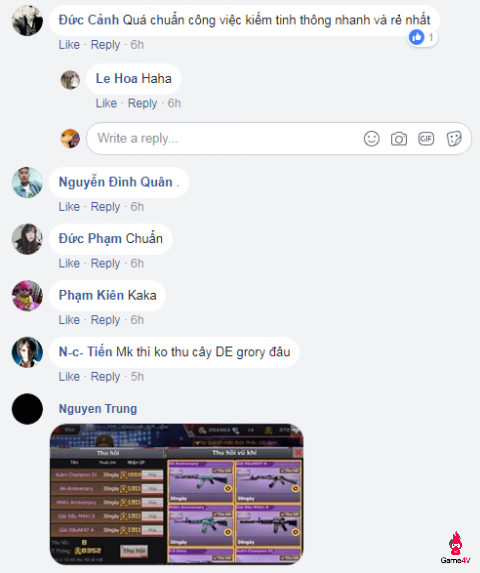Reply to Đức Phạm's comment
The width and height of the screenshot is (480, 573).
105,263
